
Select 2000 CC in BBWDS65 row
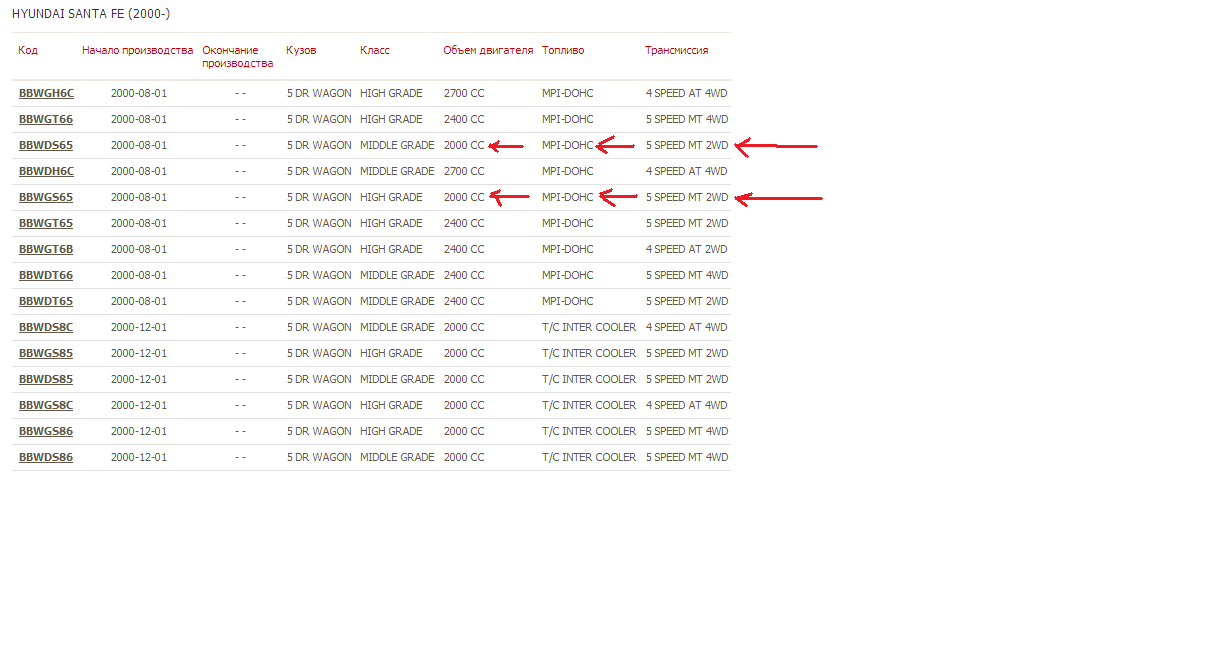coord(464,145)
